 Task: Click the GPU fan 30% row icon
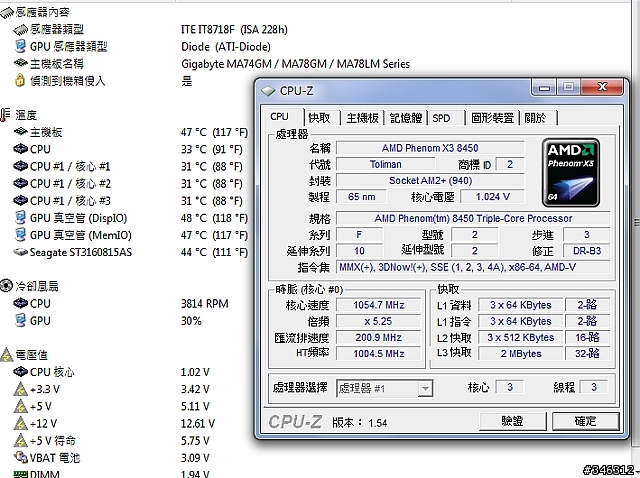(x=20, y=320)
